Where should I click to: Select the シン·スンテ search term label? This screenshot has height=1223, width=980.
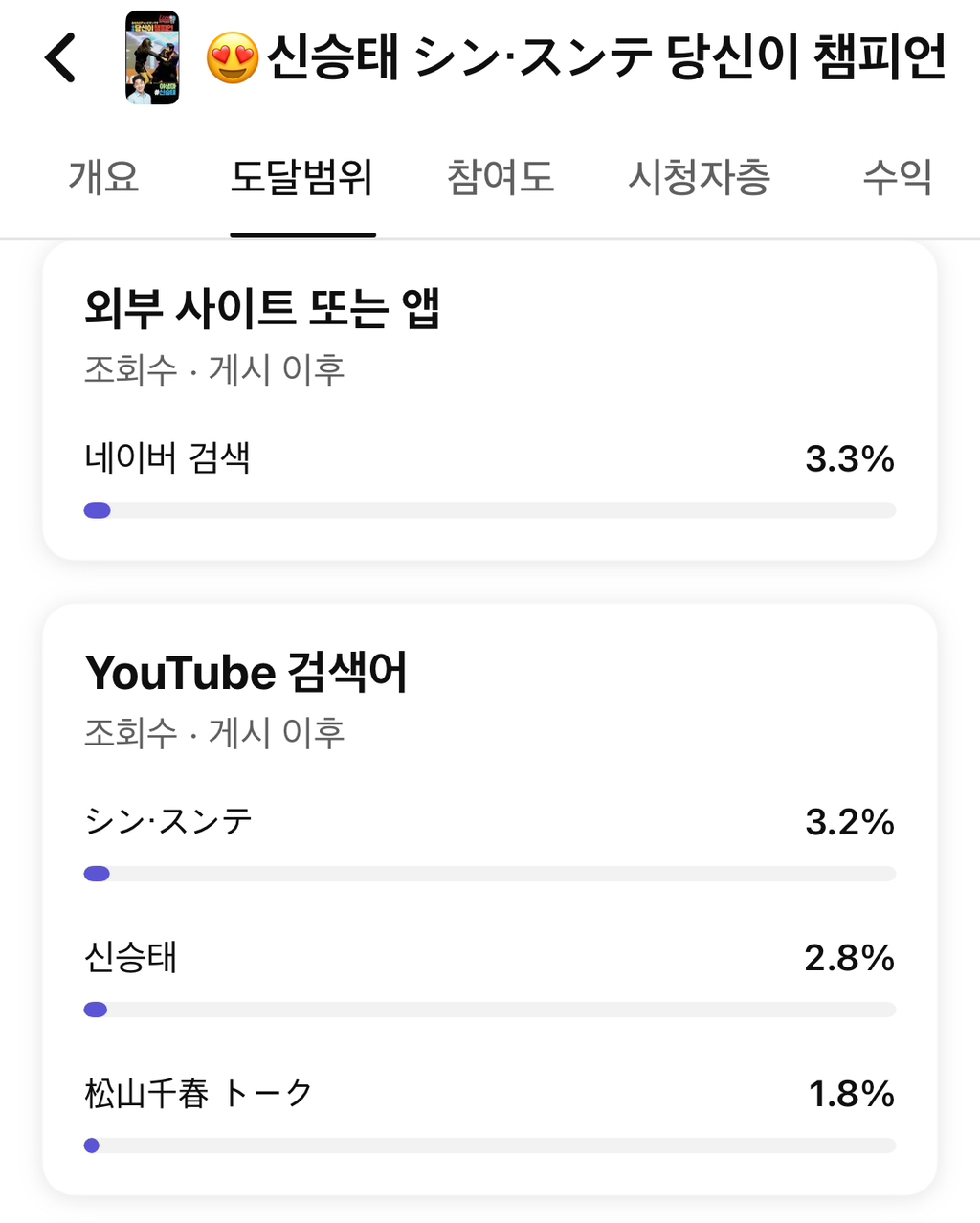[168, 821]
